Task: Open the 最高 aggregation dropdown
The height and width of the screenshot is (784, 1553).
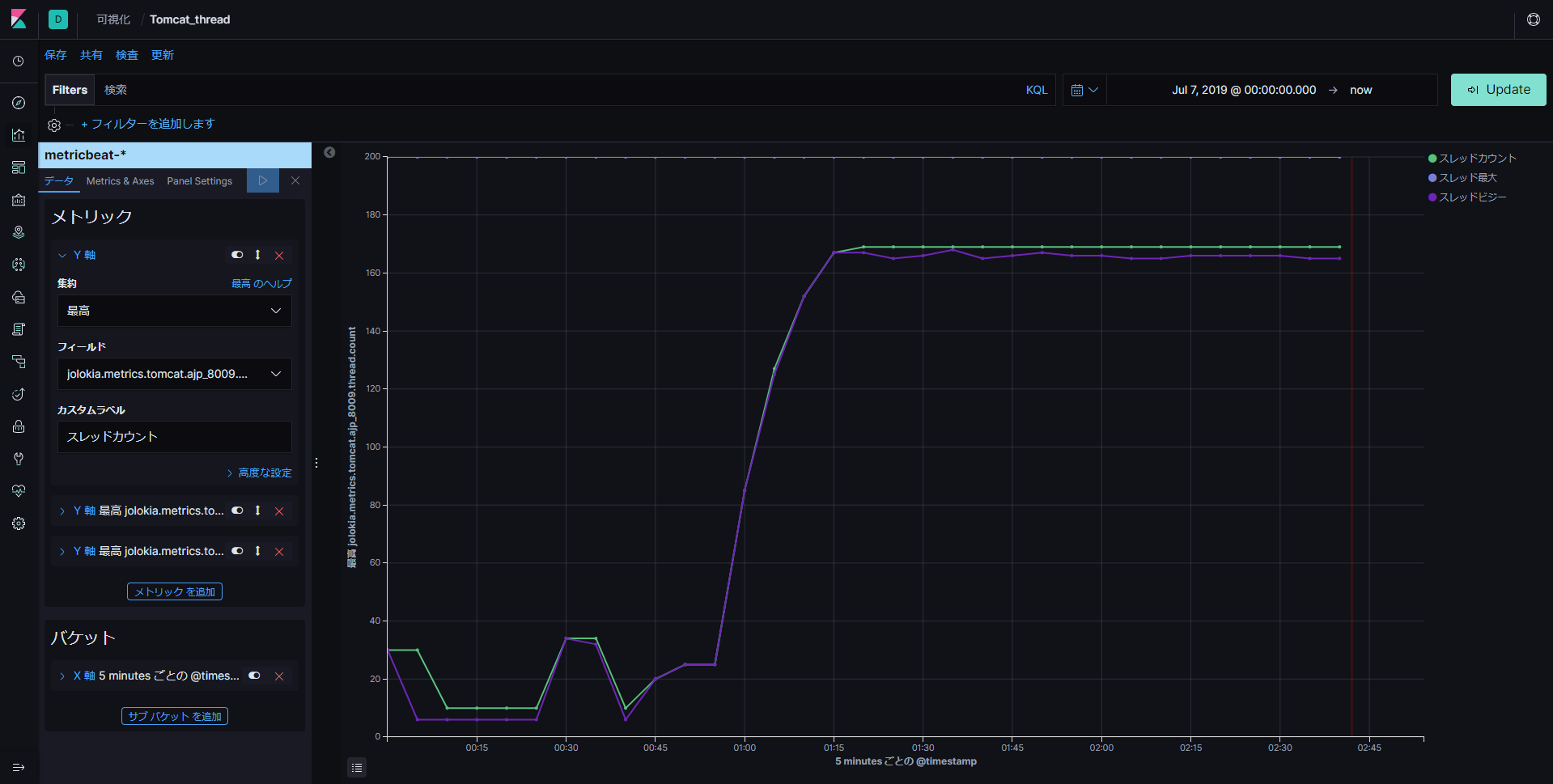Action: [174, 311]
